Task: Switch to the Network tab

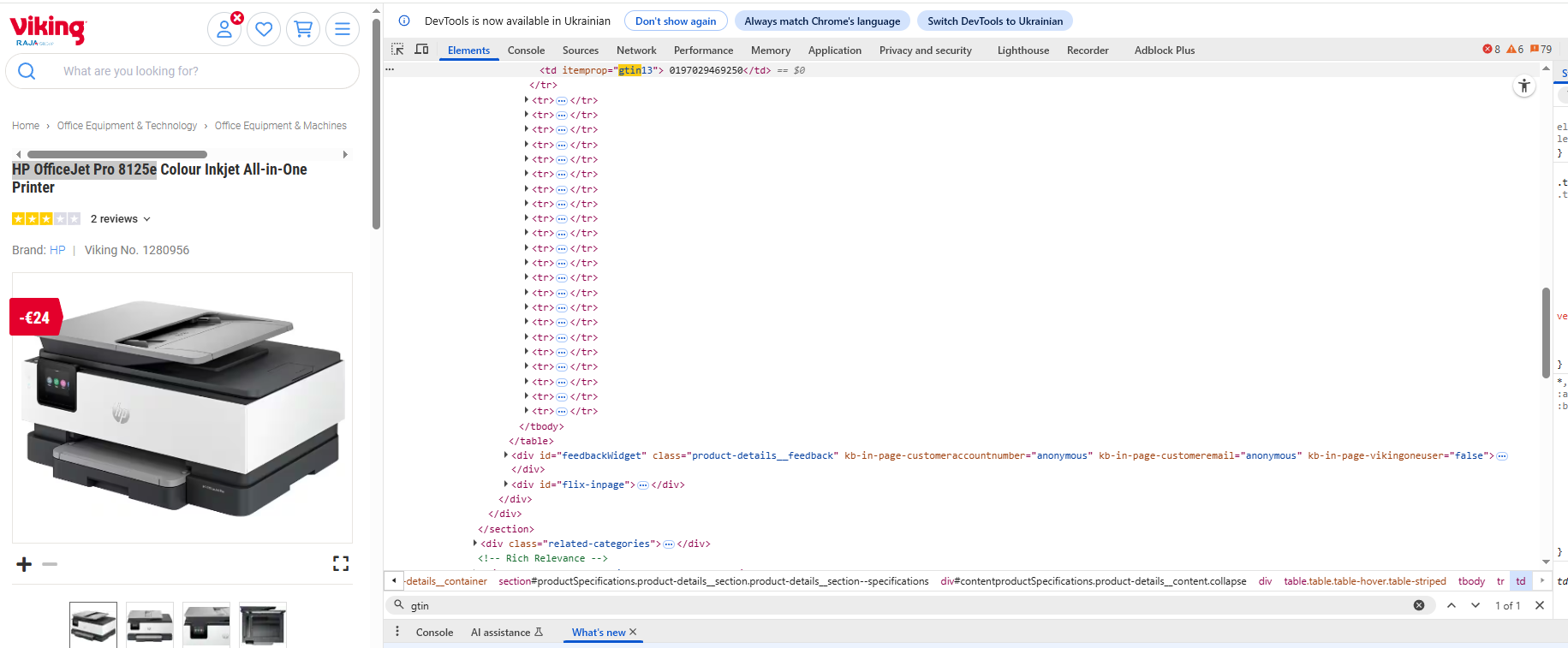Action: point(636,51)
